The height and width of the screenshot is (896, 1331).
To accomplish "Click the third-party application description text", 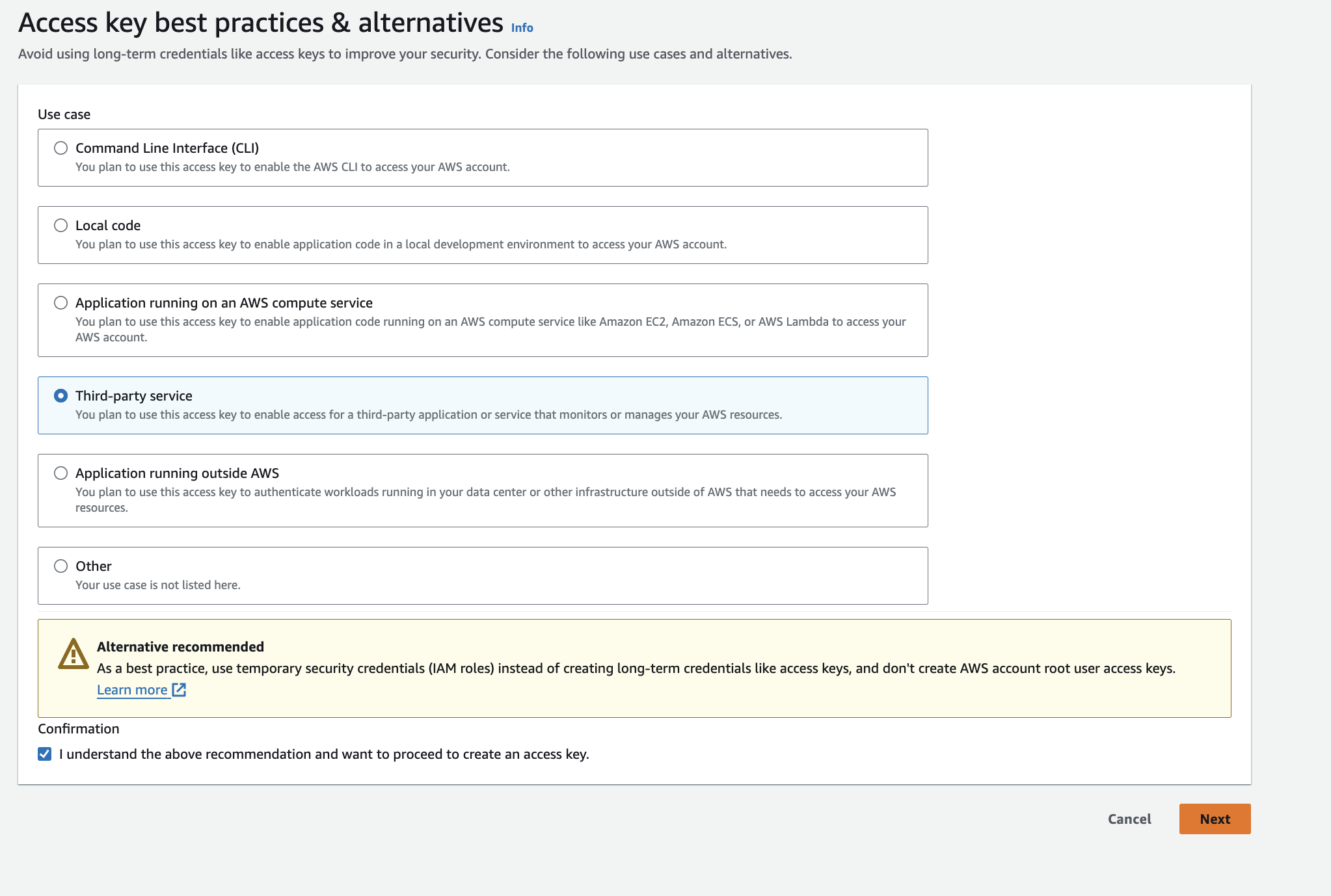I will pos(429,415).
